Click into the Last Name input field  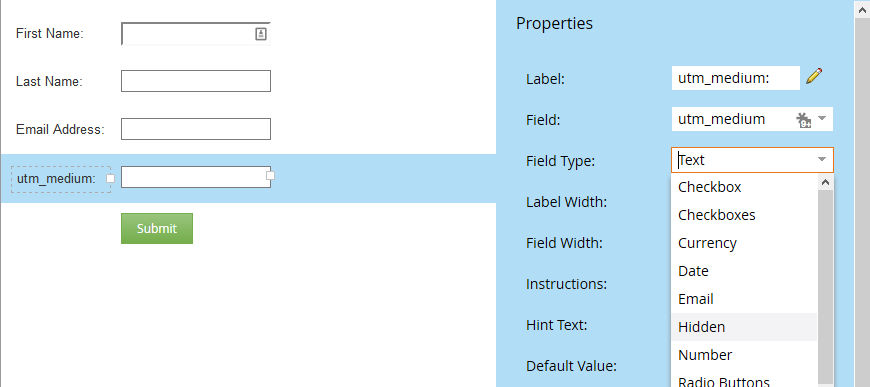click(196, 81)
